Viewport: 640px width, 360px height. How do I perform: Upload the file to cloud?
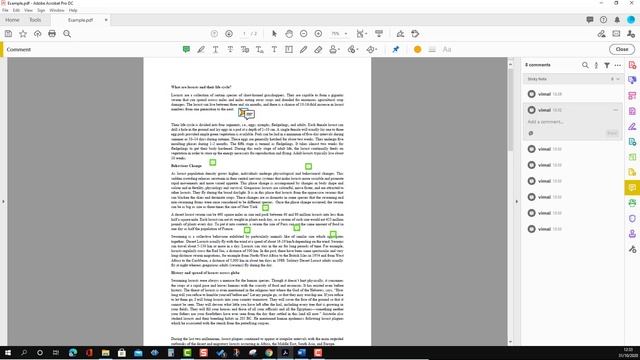[38, 34]
